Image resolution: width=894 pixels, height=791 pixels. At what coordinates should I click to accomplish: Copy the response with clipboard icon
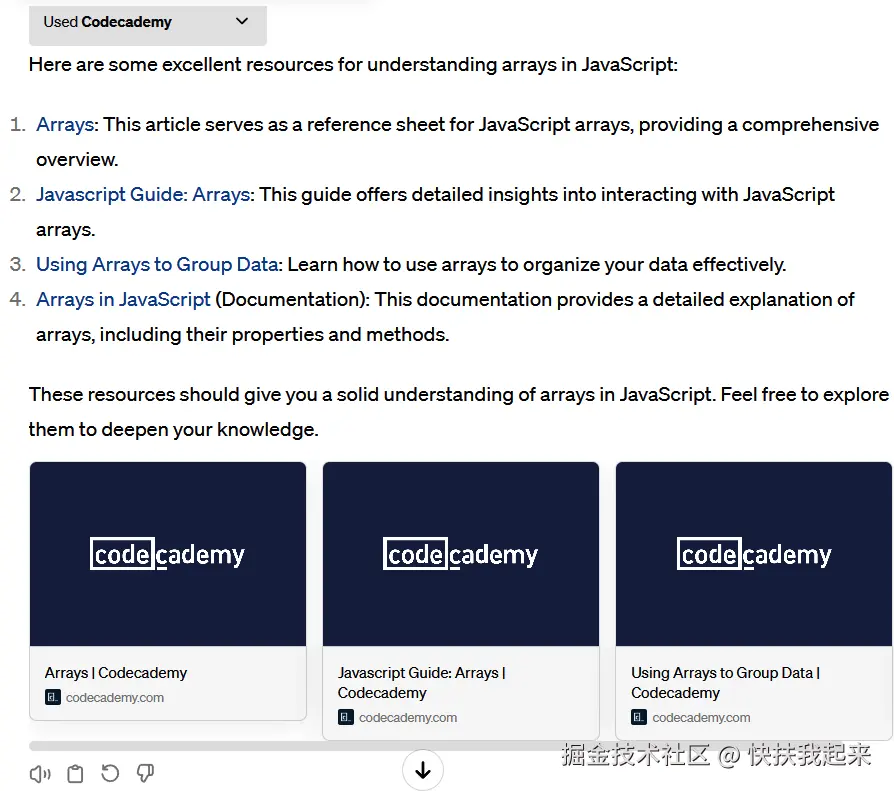75,774
